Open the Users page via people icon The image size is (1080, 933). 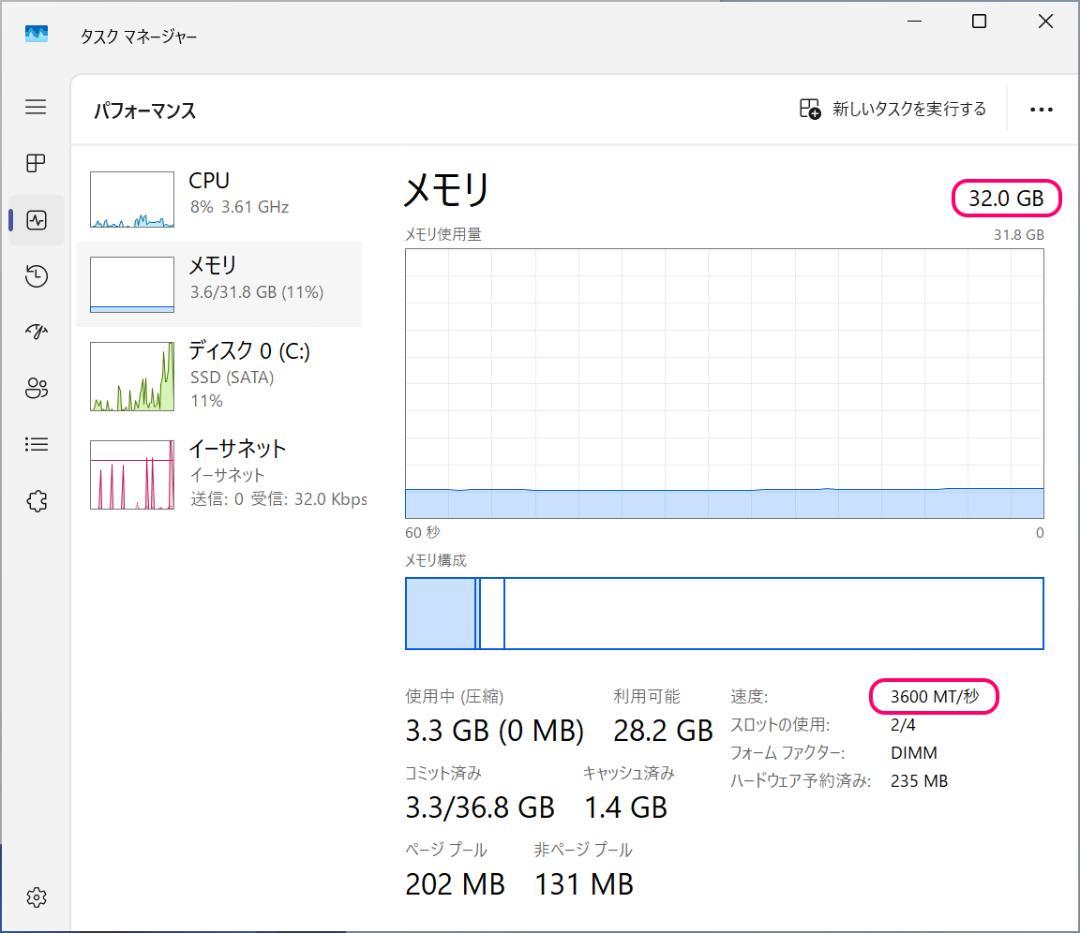tap(36, 389)
